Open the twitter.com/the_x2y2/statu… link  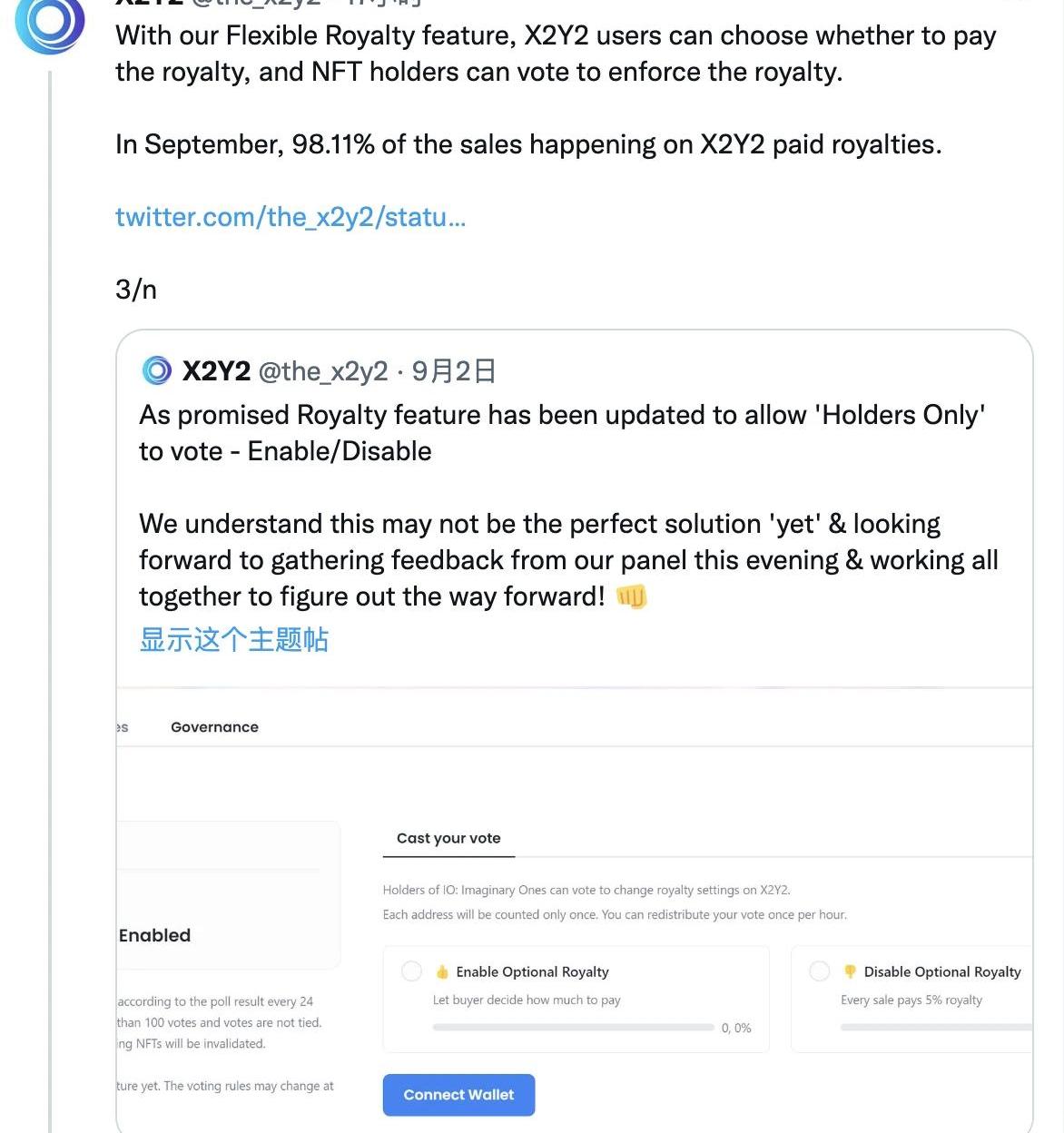(x=291, y=217)
